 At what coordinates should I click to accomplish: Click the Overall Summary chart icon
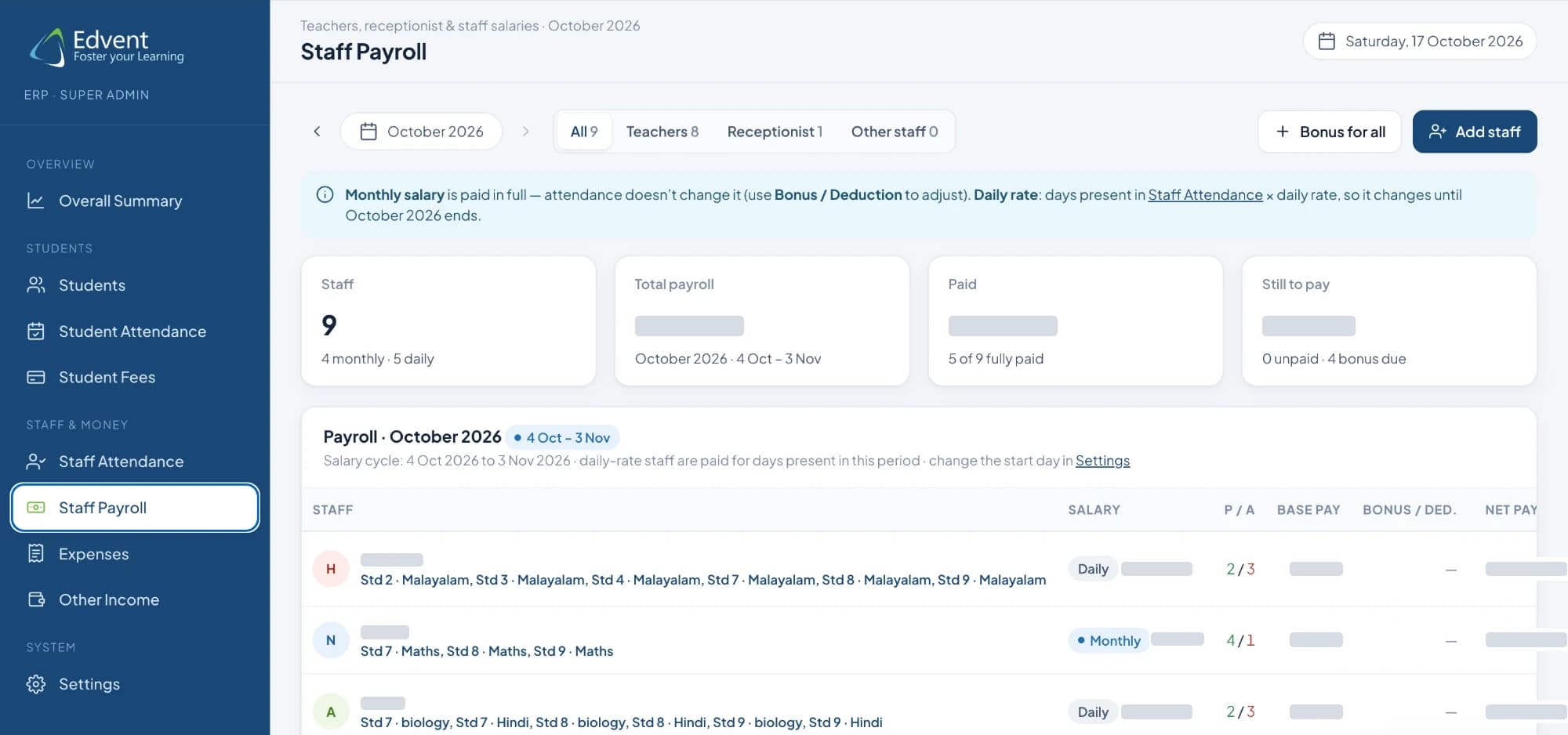click(x=35, y=201)
